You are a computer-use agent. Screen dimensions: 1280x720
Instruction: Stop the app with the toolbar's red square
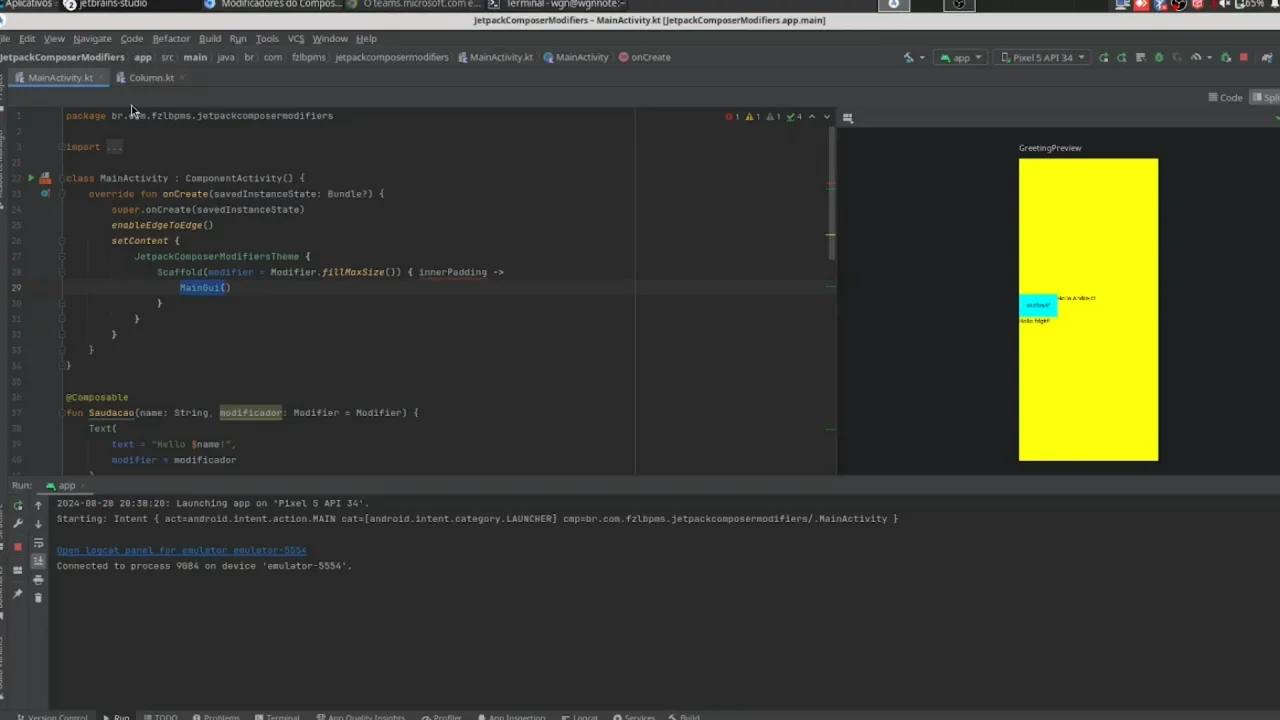(x=1243, y=58)
